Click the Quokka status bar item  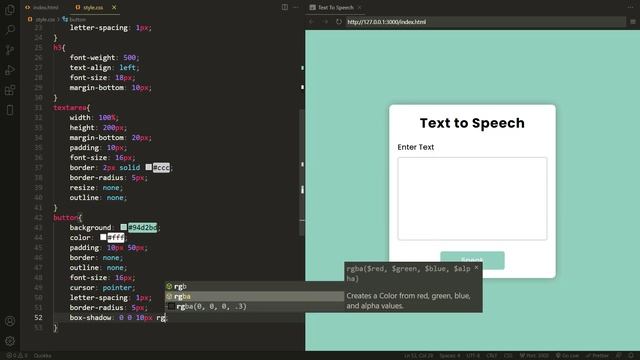pos(42,356)
